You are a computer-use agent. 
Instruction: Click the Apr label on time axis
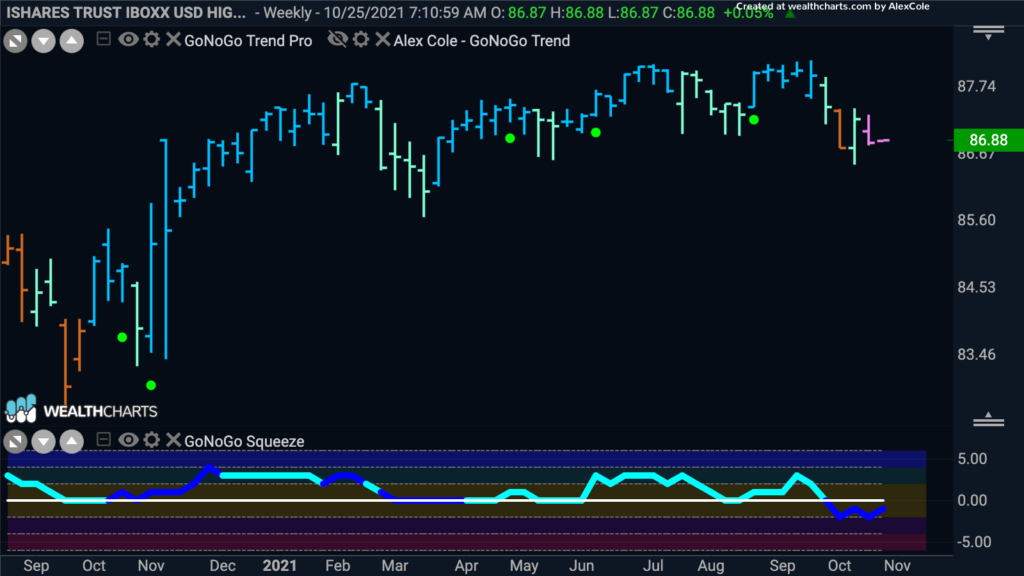[466, 566]
